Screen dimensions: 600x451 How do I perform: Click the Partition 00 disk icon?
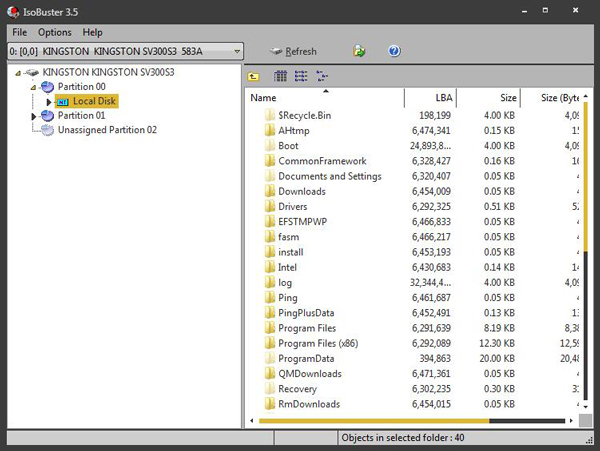coord(47,87)
